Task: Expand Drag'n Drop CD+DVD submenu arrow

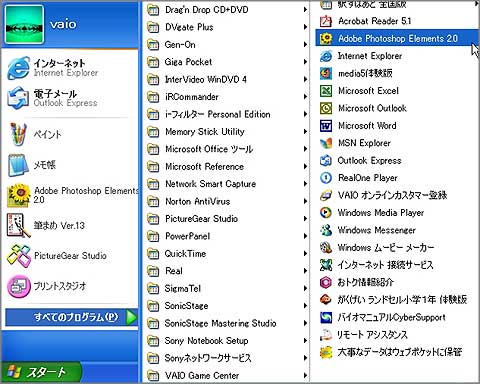Action: pos(305,10)
